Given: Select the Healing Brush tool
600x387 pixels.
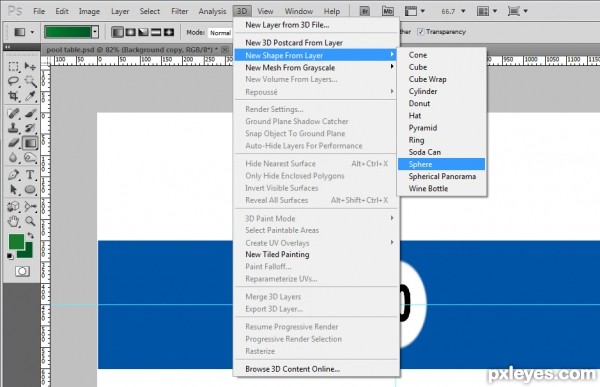Looking at the screenshot, I should click(x=14, y=114).
